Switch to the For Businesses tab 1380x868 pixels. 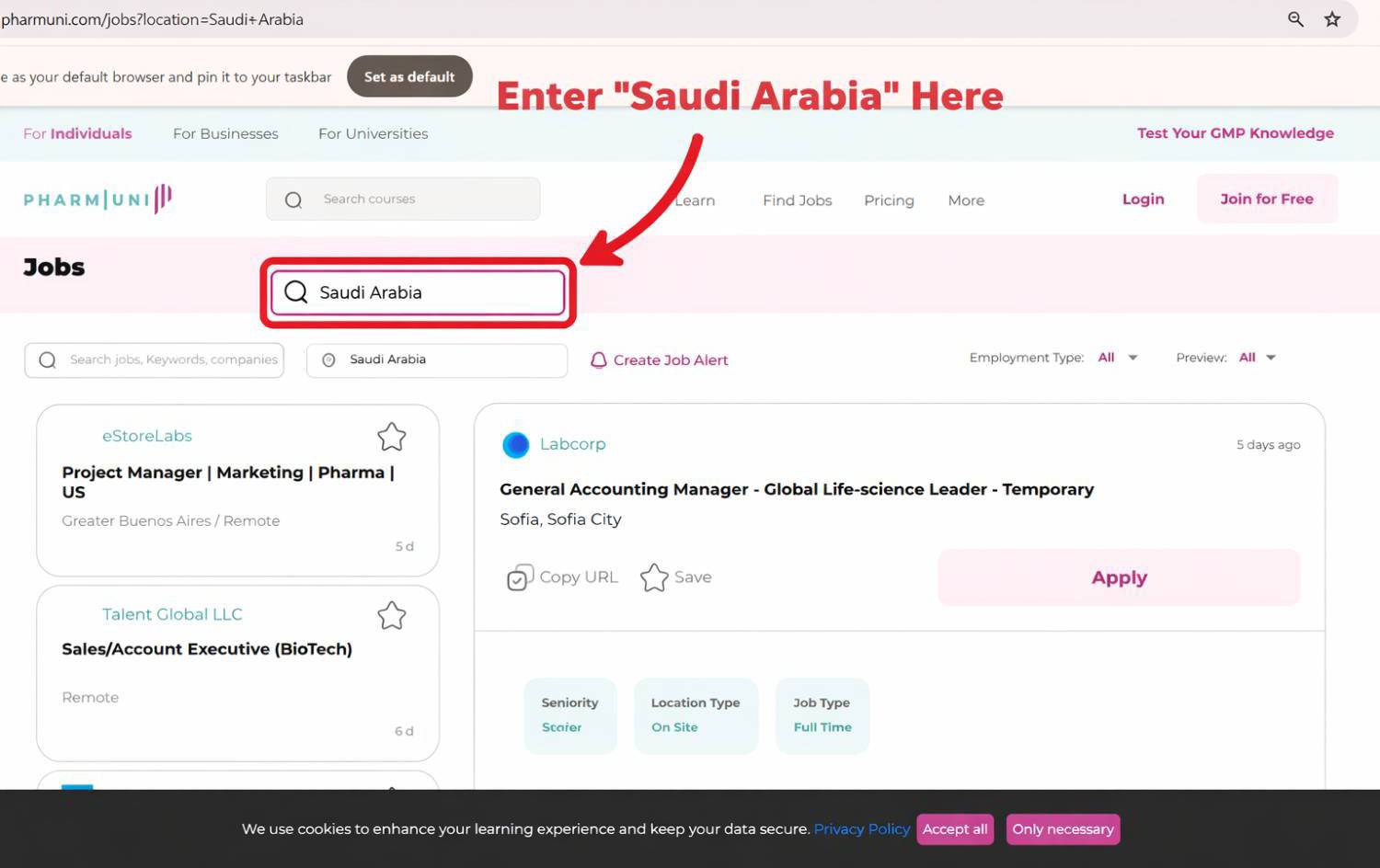coord(225,133)
